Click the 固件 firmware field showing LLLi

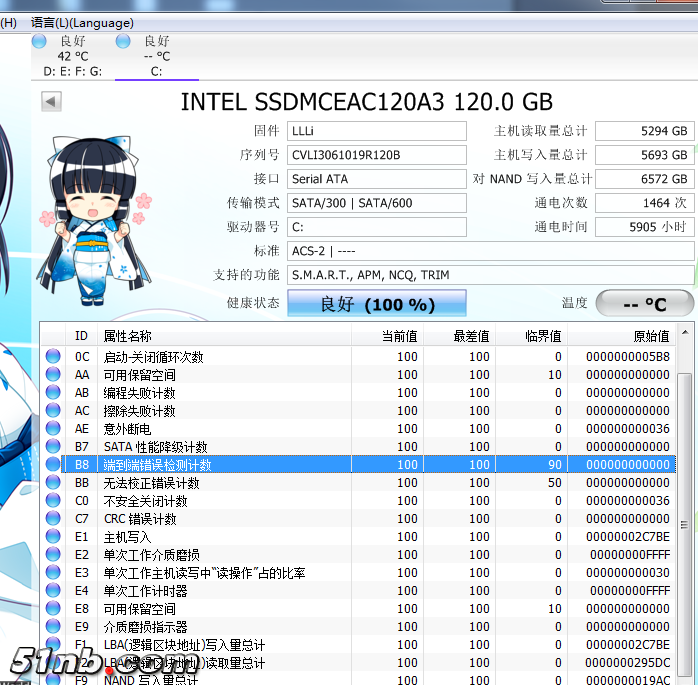pos(377,131)
